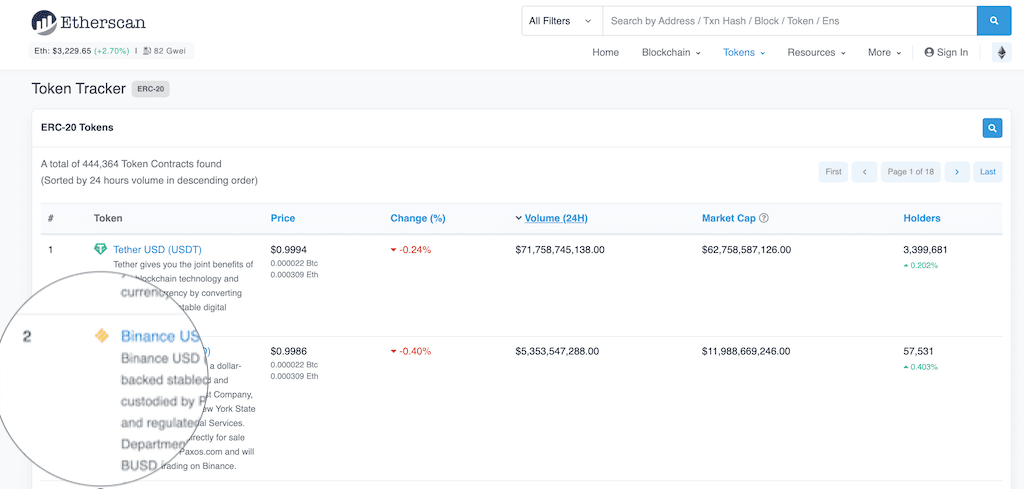Open the Ethereum network icon menu
The image size is (1024, 489).
(1002, 52)
